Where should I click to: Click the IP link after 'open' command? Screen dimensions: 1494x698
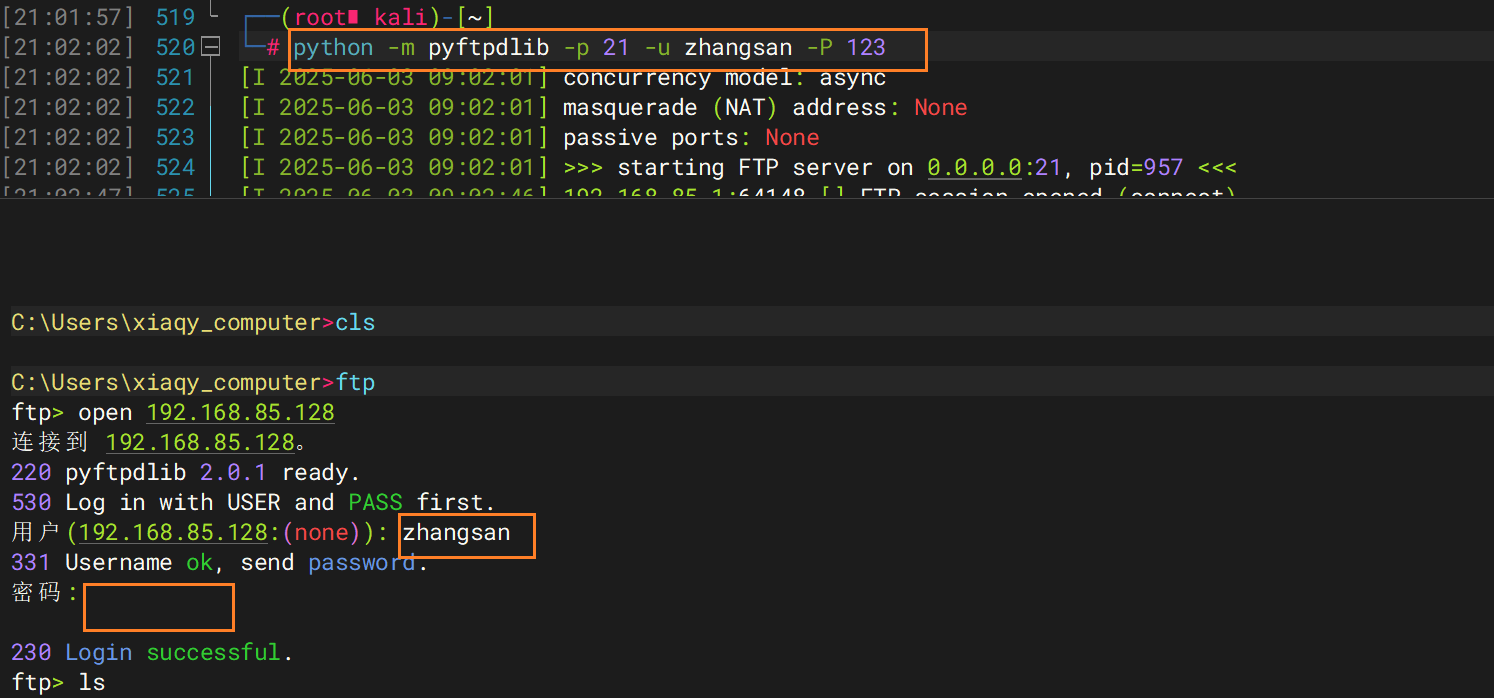pos(240,412)
